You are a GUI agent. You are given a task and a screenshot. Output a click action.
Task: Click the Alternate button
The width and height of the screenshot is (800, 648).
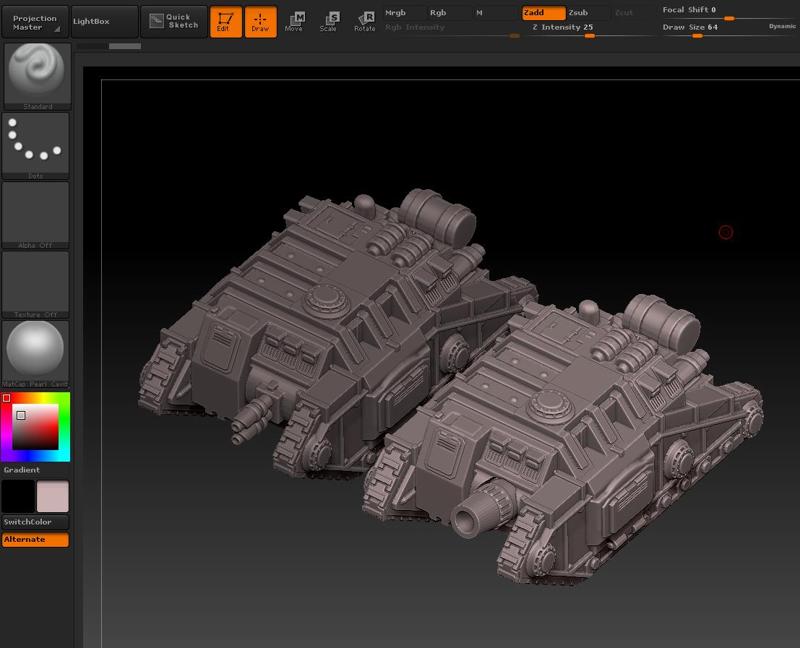[35, 540]
